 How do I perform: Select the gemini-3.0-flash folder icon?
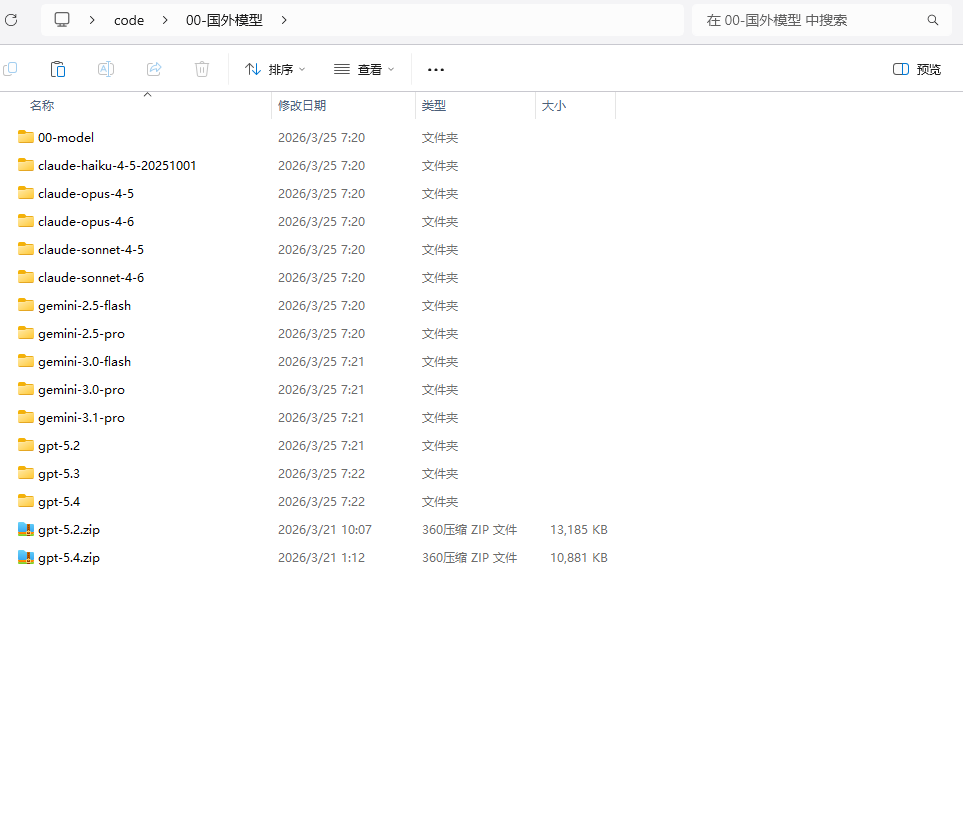(x=26, y=361)
